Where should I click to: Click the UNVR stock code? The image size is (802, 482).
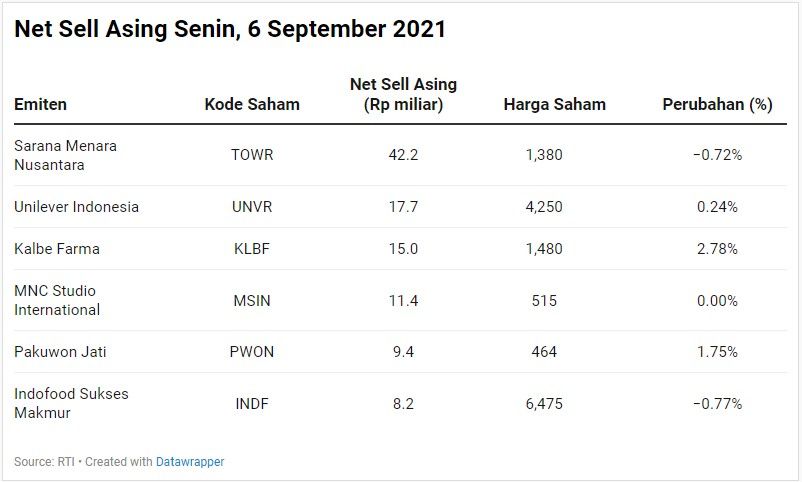(x=252, y=207)
